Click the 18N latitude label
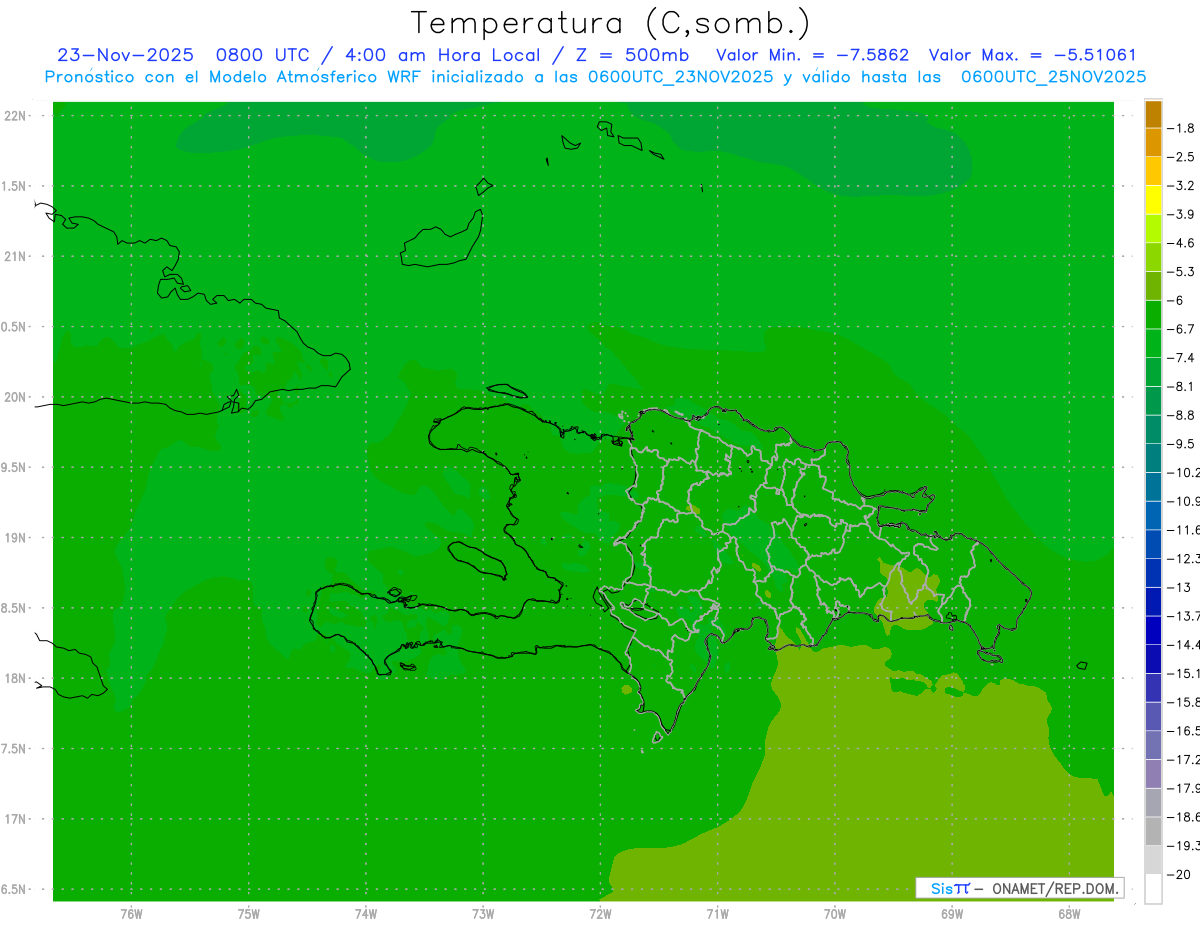 pos(15,679)
